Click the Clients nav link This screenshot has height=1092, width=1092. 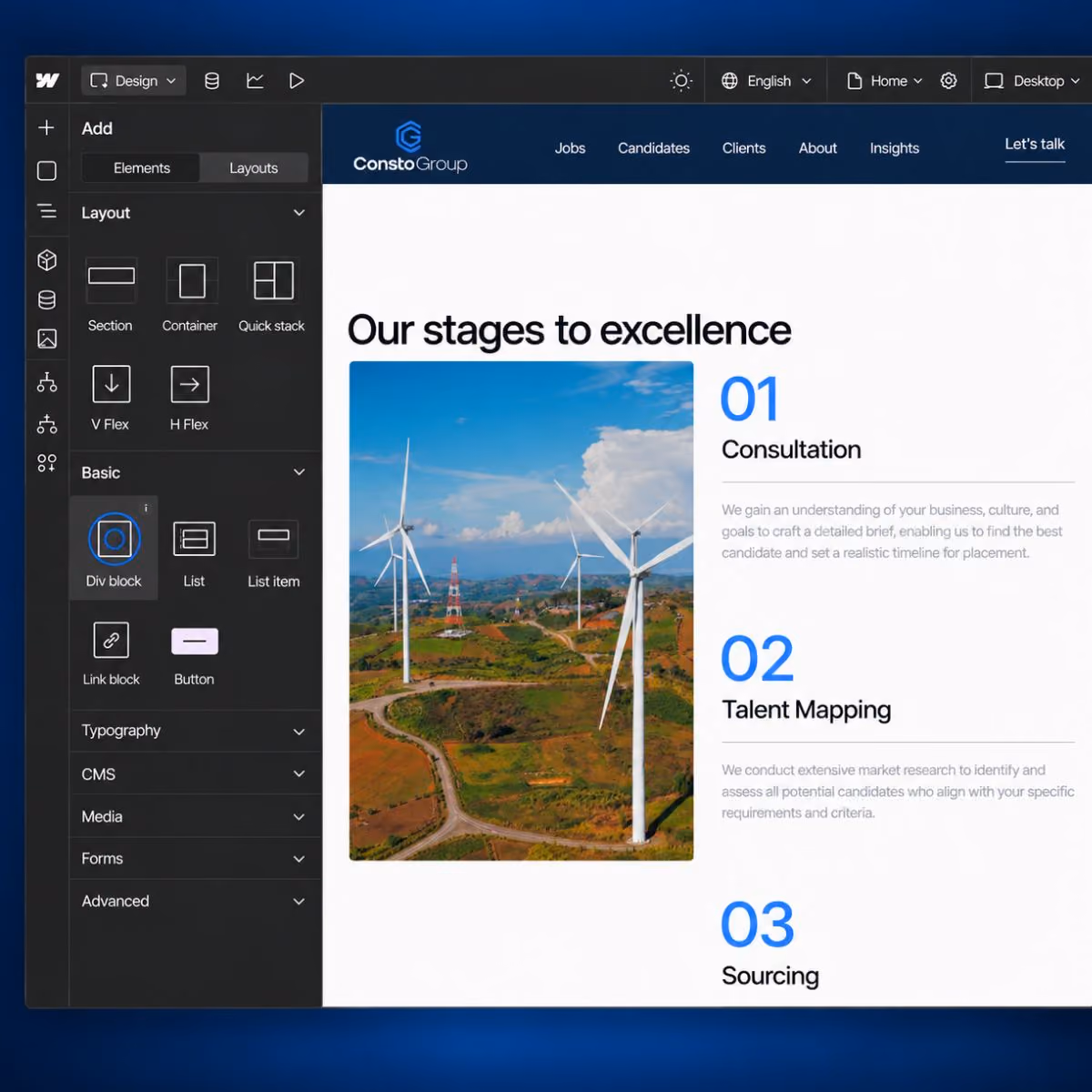point(743,148)
